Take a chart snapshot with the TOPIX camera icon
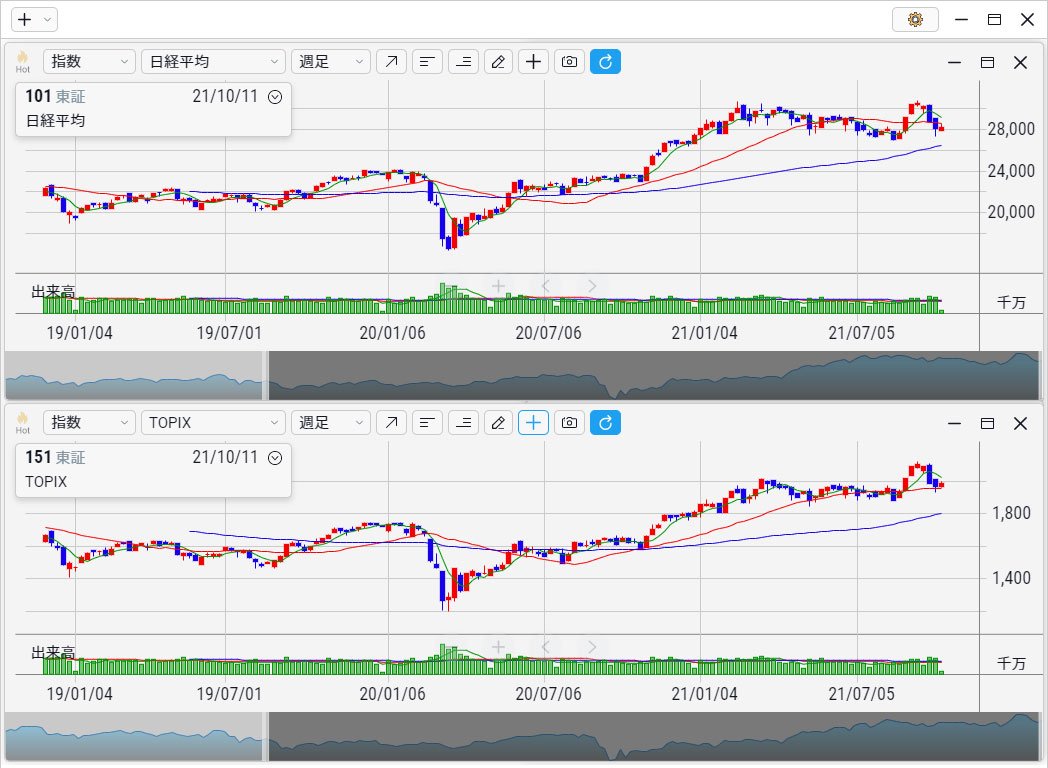Viewport: 1048px width, 768px height. (x=569, y=422)
